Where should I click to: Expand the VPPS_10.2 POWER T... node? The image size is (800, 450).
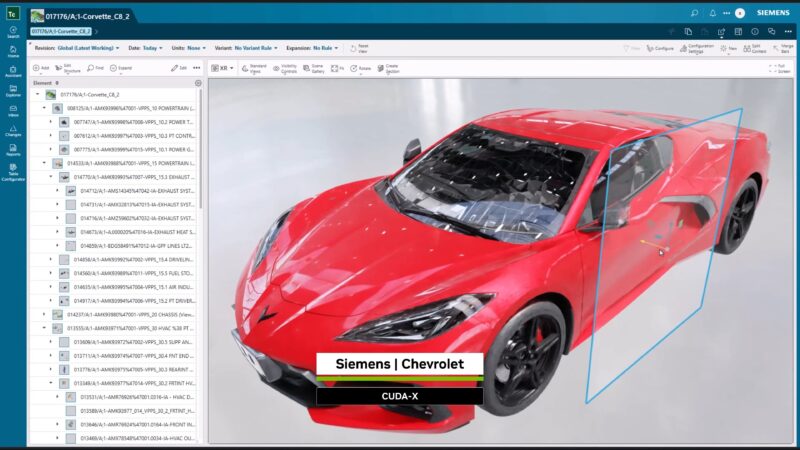(51, 122)
